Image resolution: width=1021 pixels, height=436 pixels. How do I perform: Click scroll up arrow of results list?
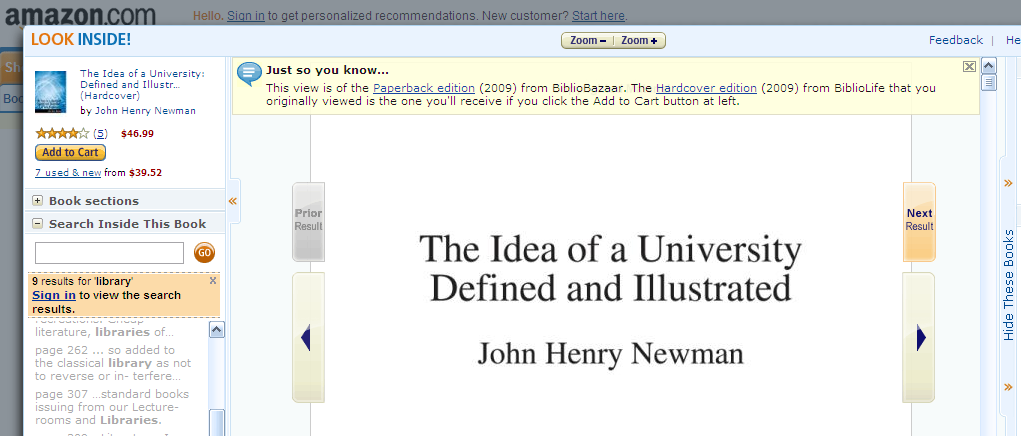coord(216,329)
